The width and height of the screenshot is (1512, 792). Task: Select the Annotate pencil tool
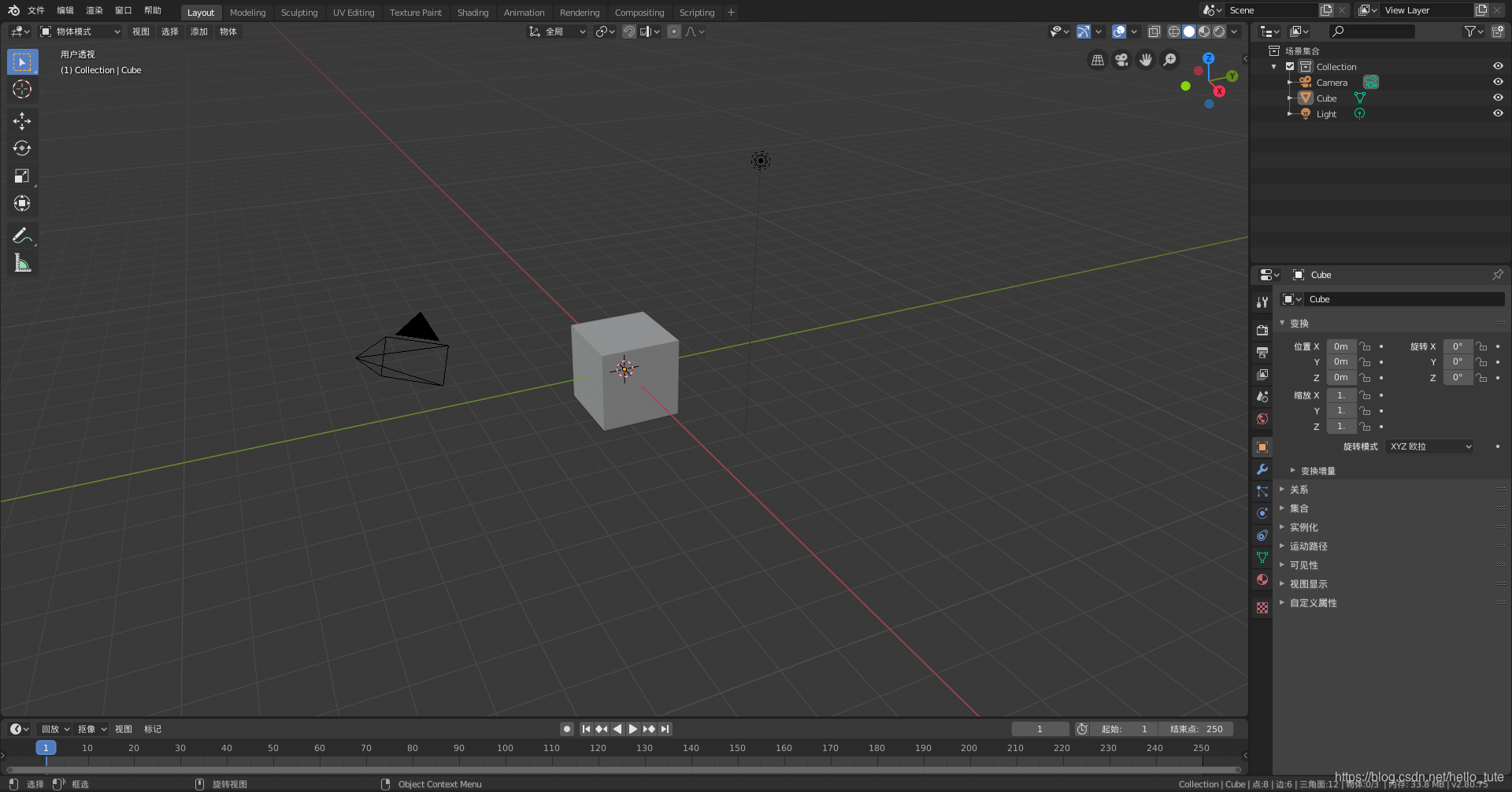(x=22, y=235)
